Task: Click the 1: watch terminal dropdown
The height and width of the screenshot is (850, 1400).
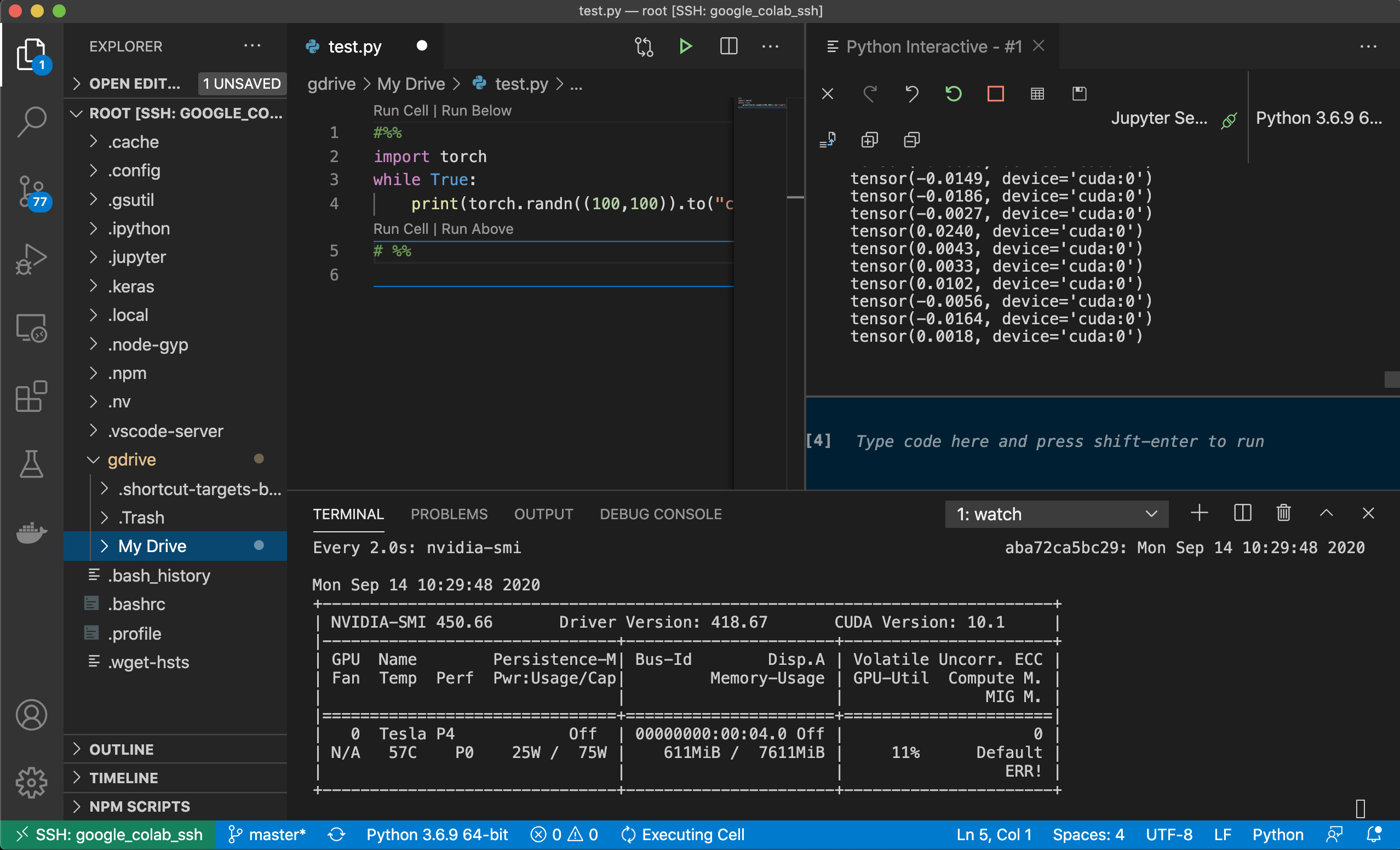Action: tap(1054, 514)
